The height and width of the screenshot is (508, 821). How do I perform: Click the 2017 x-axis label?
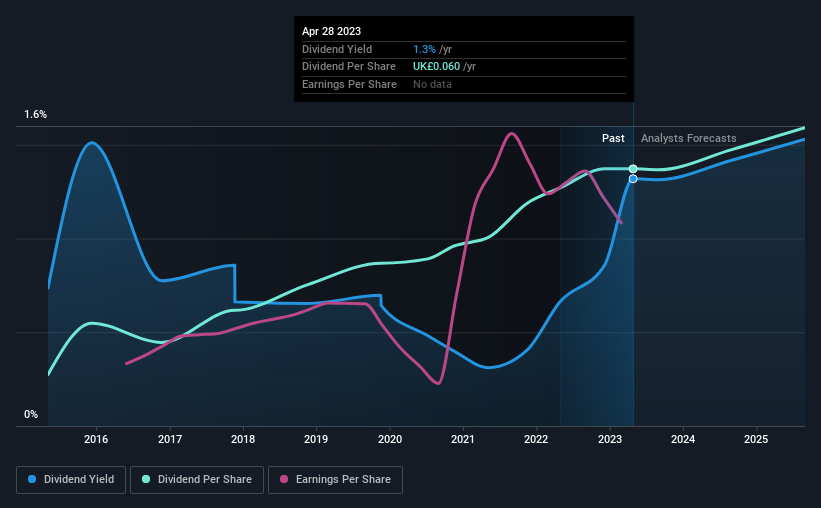point(170,439)
